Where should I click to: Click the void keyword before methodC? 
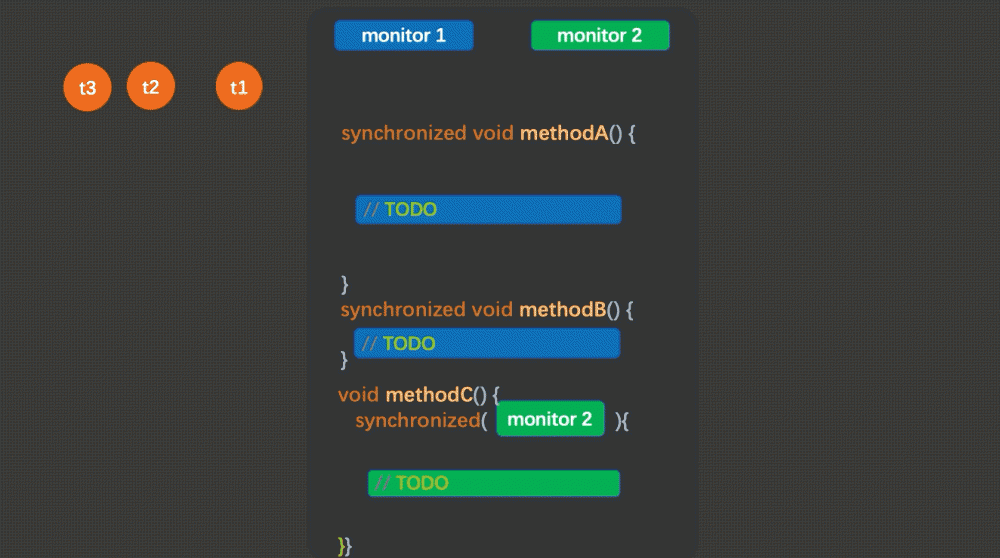coord(359,394)
